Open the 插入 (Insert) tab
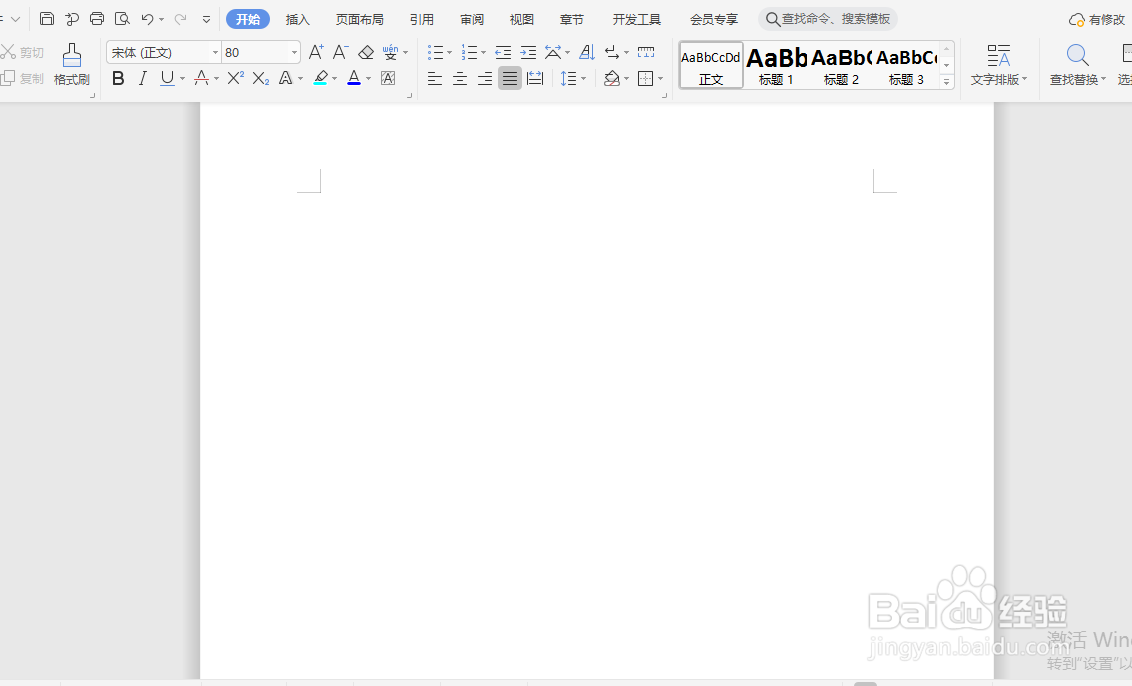Screen dimensions: 1132x686 297,19
